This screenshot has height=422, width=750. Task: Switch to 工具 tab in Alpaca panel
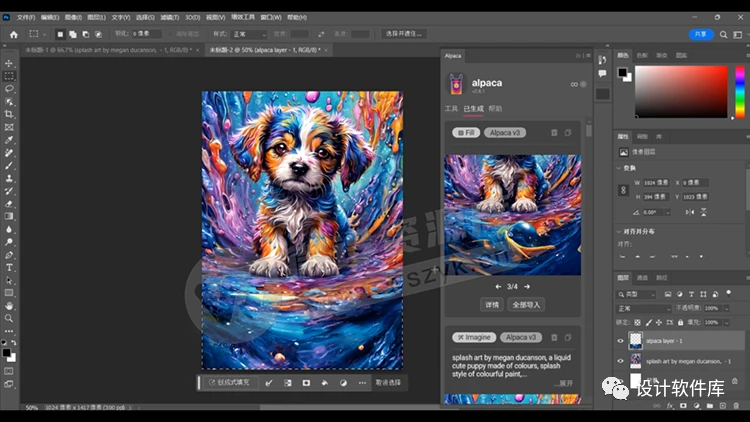pos(451,109)
